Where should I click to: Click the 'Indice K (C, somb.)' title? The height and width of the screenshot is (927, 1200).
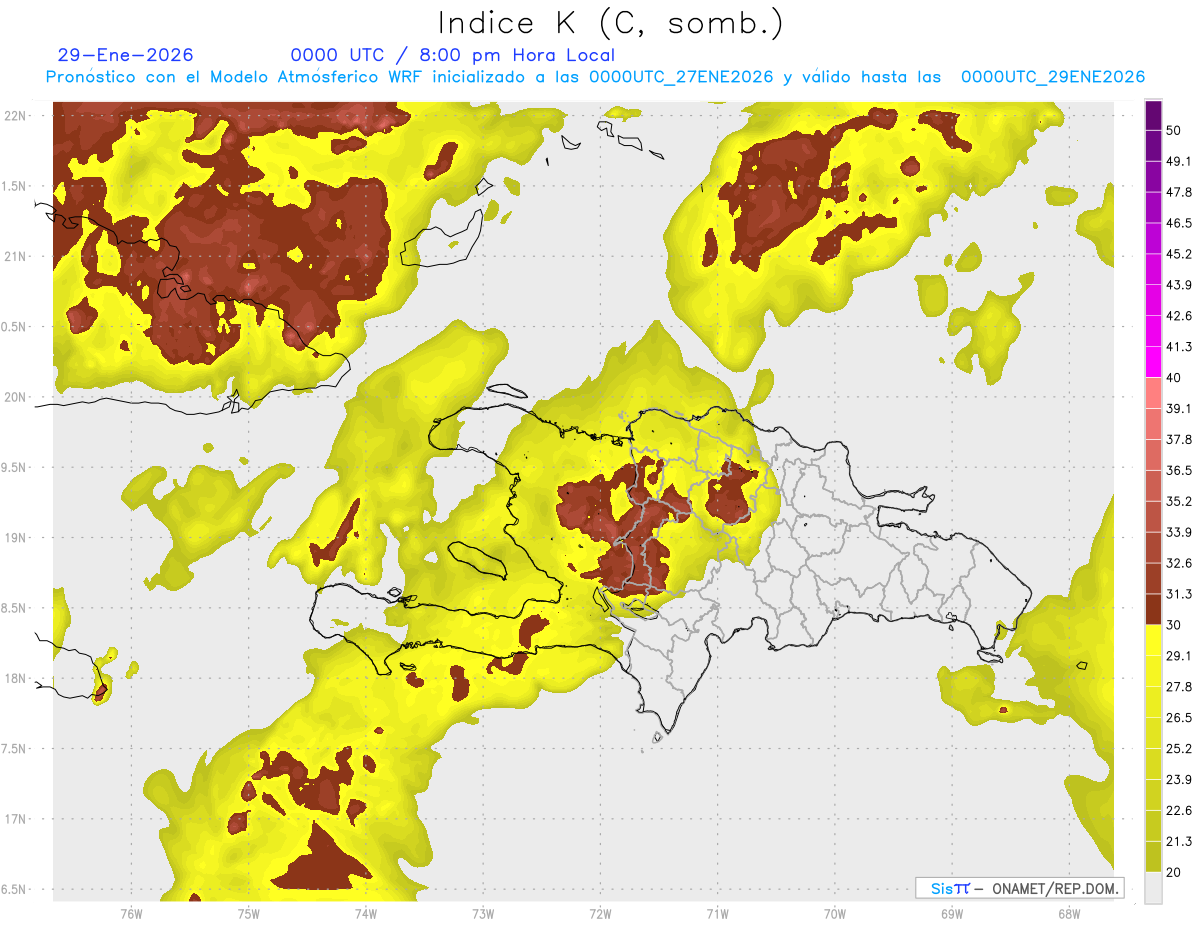[610, 23]
